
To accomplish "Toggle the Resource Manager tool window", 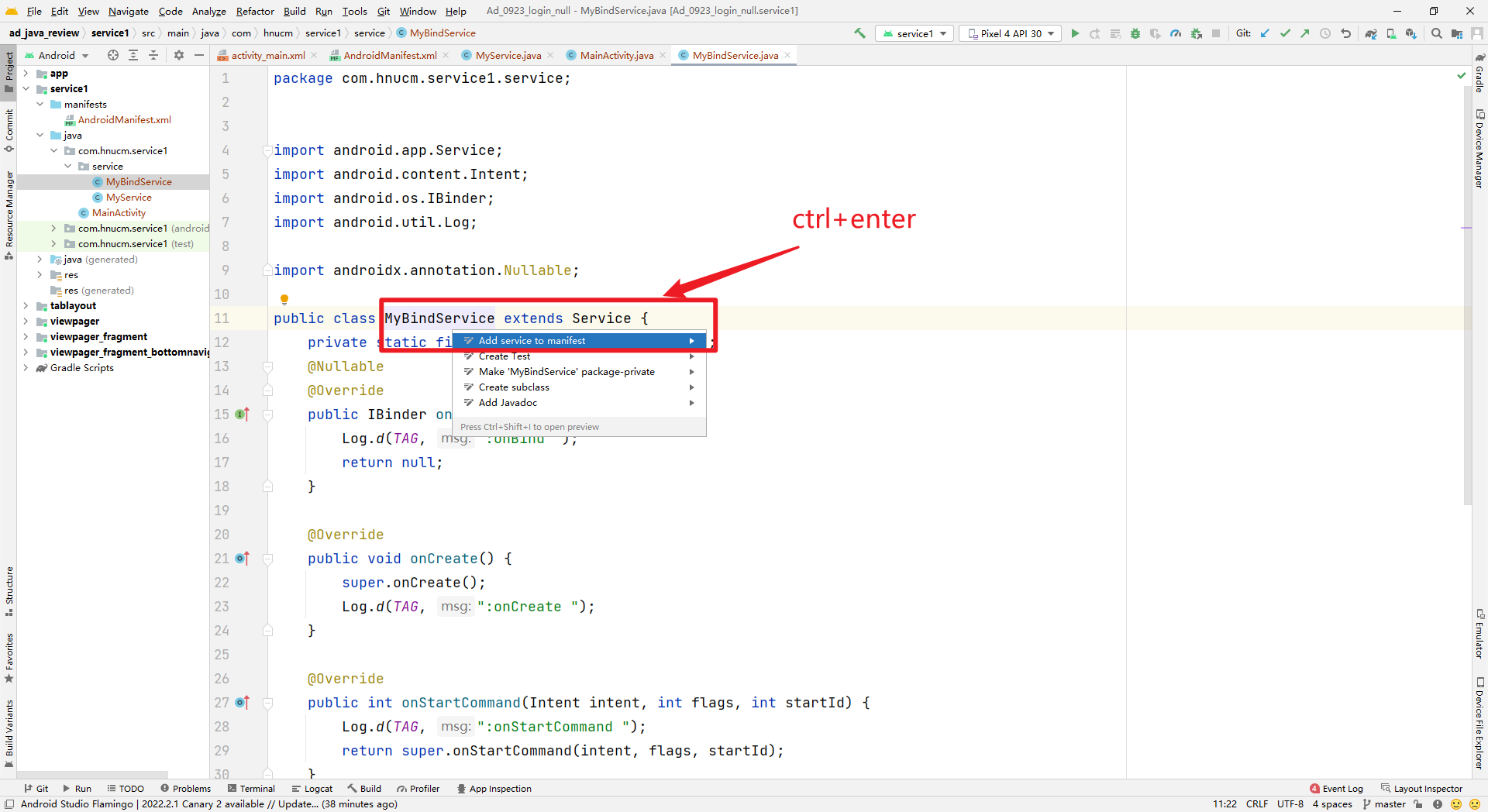I will pos(9,215).
